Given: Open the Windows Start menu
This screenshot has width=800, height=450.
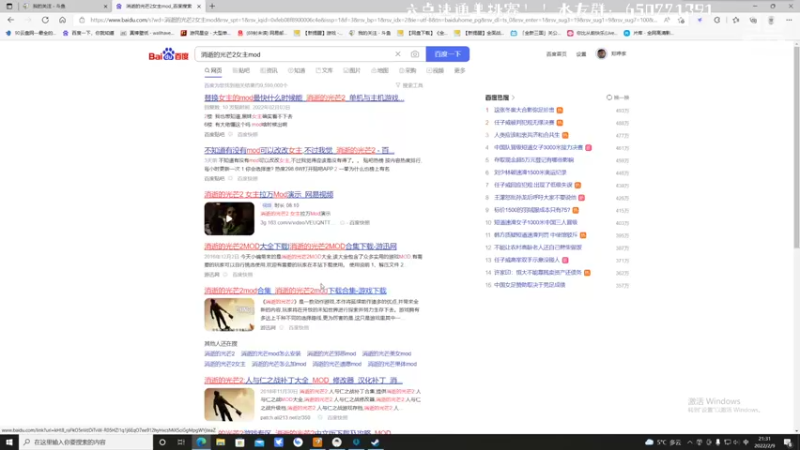Looking at the screenshot, I should point(9,442).
